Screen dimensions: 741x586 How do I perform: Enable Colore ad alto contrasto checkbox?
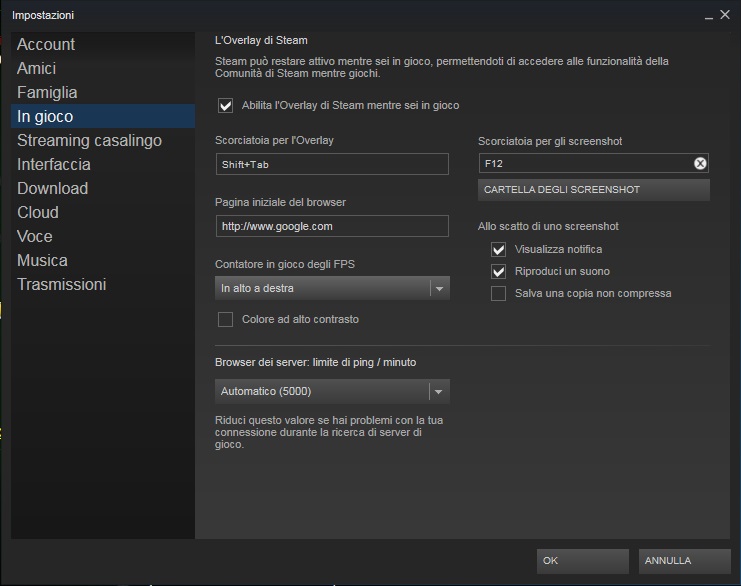[x=225, y=319]
